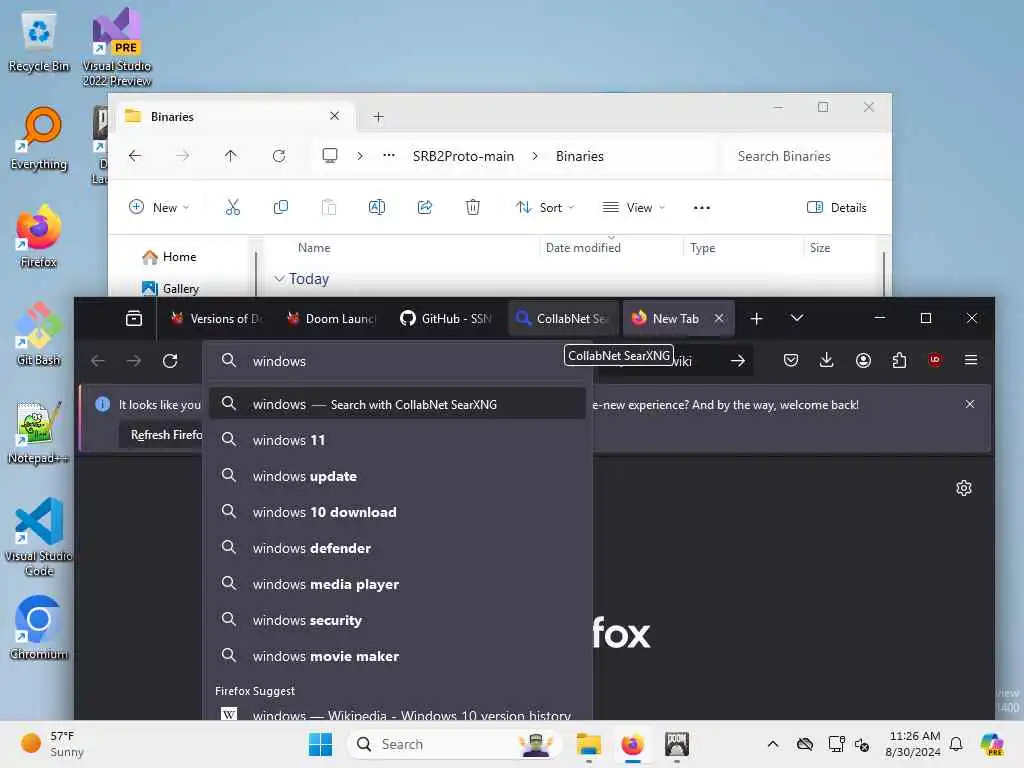Pick the windows defender suggestion
This screenshot has width=1024, height=768.
pyautogui.click(x=397, y=548)
